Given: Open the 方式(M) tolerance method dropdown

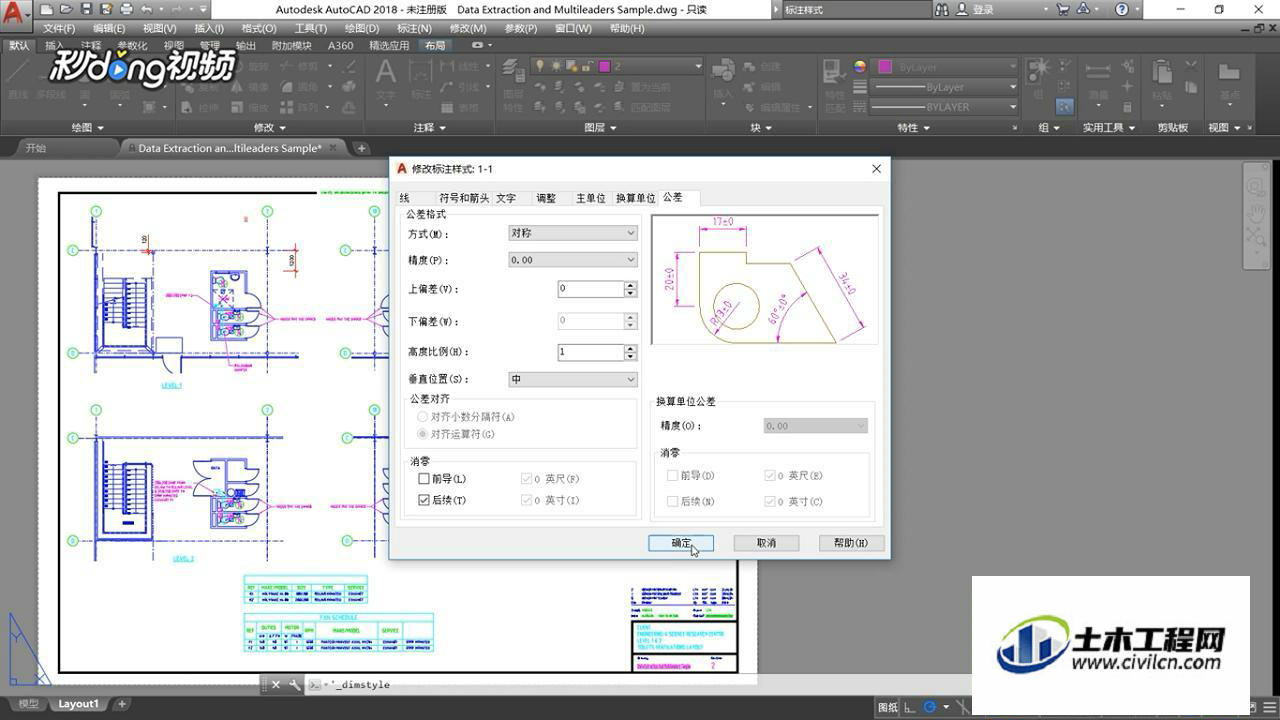Looking at the screenshot, I should coord(573,233).
